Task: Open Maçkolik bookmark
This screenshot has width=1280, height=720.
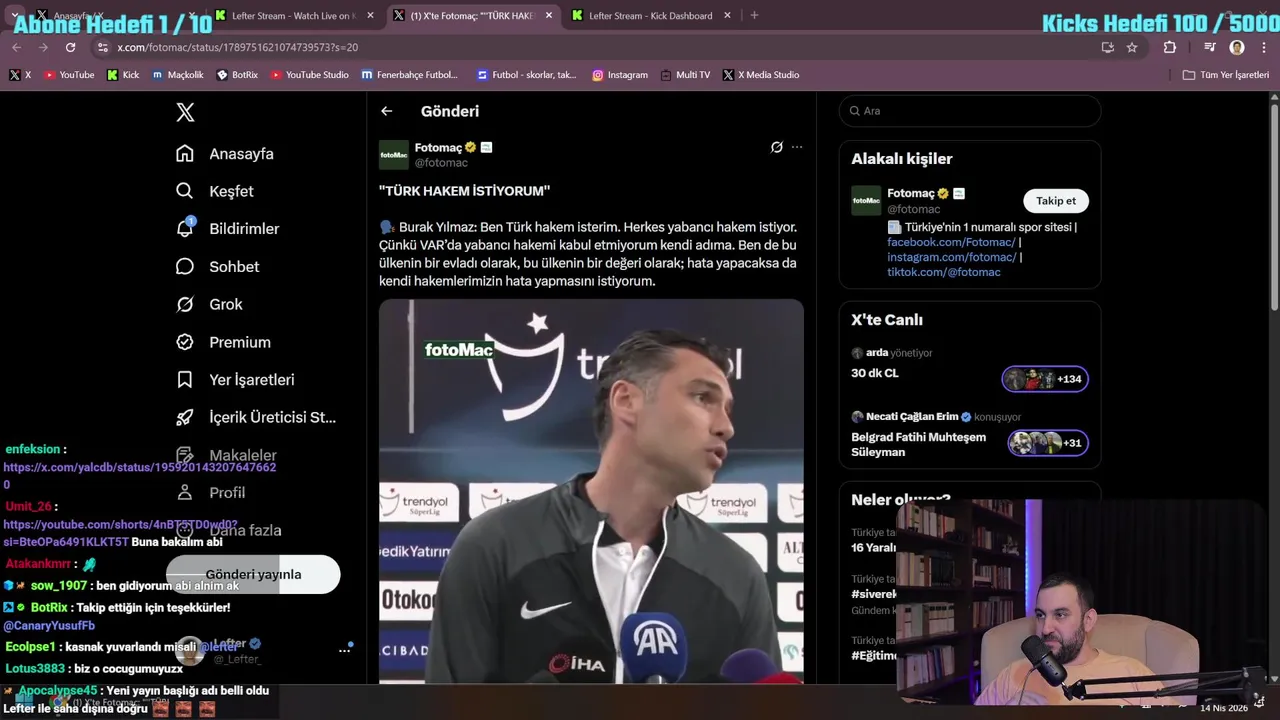Action: 177,75
